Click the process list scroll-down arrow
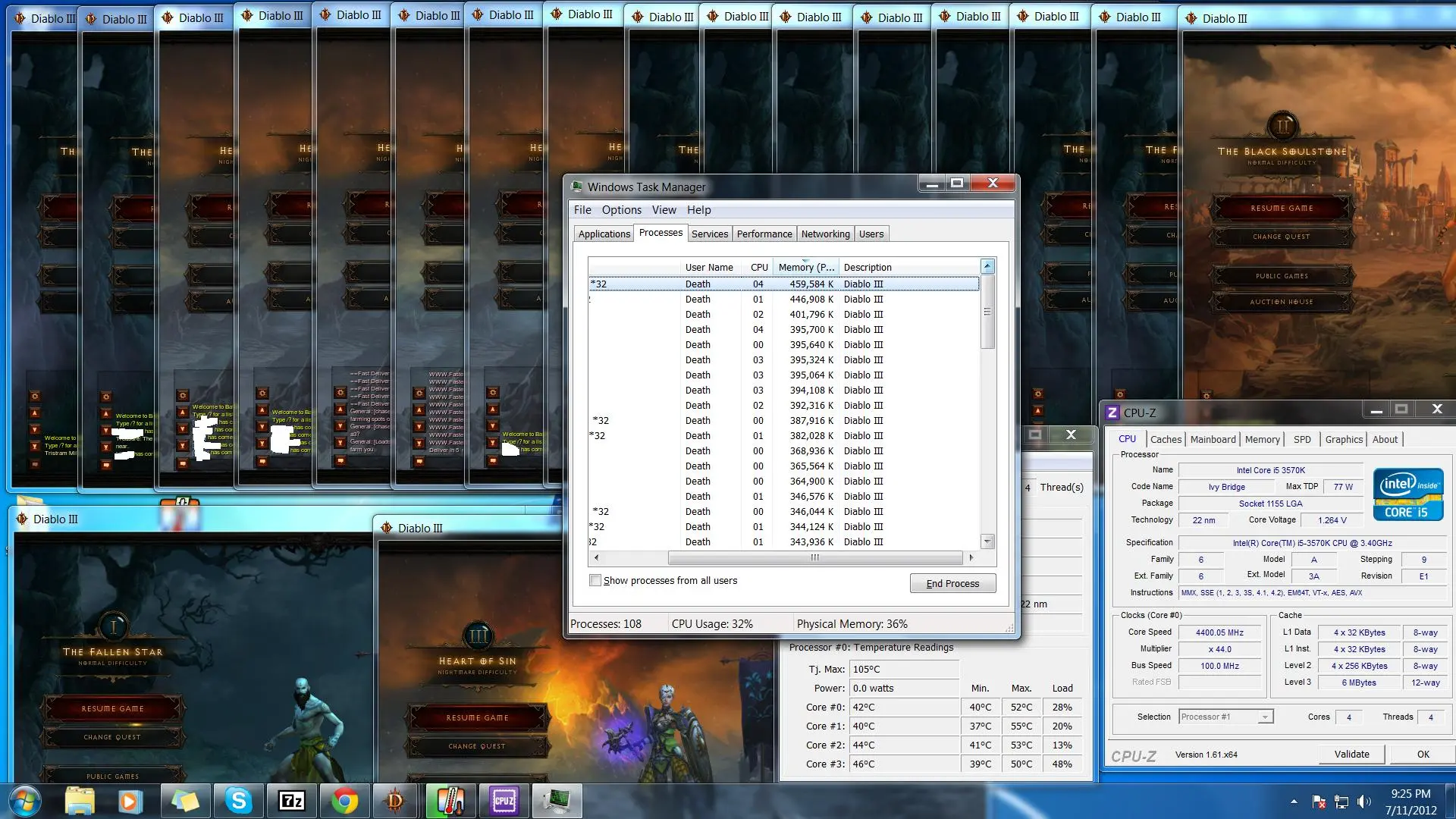Viewport: 1456px width, 819px height. (x=987, y=541)
